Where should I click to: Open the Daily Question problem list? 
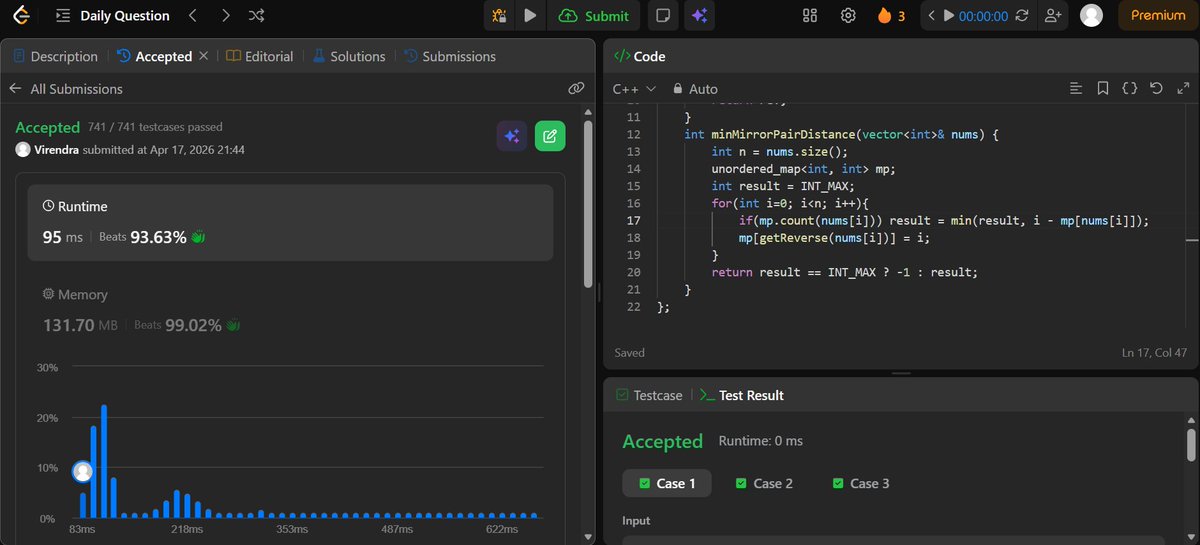pyautogui.click(x=113, y=15)
